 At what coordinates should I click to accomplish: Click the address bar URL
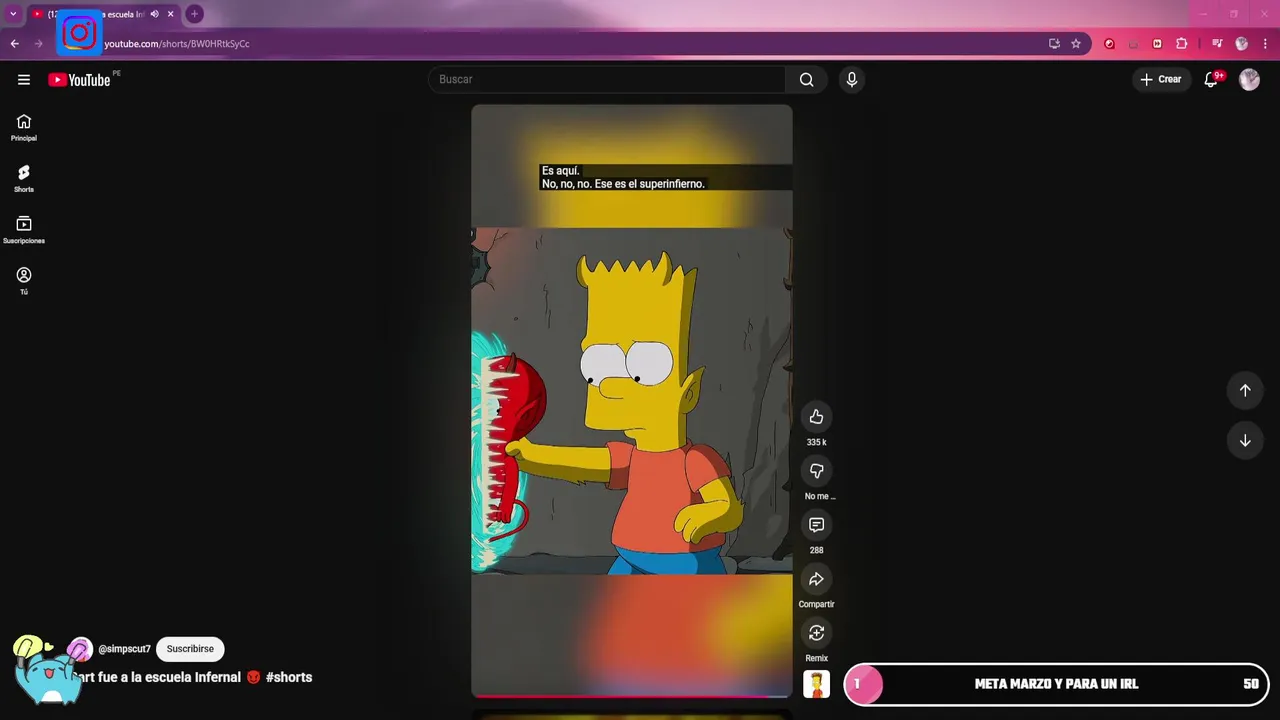(x=177, y=44)
